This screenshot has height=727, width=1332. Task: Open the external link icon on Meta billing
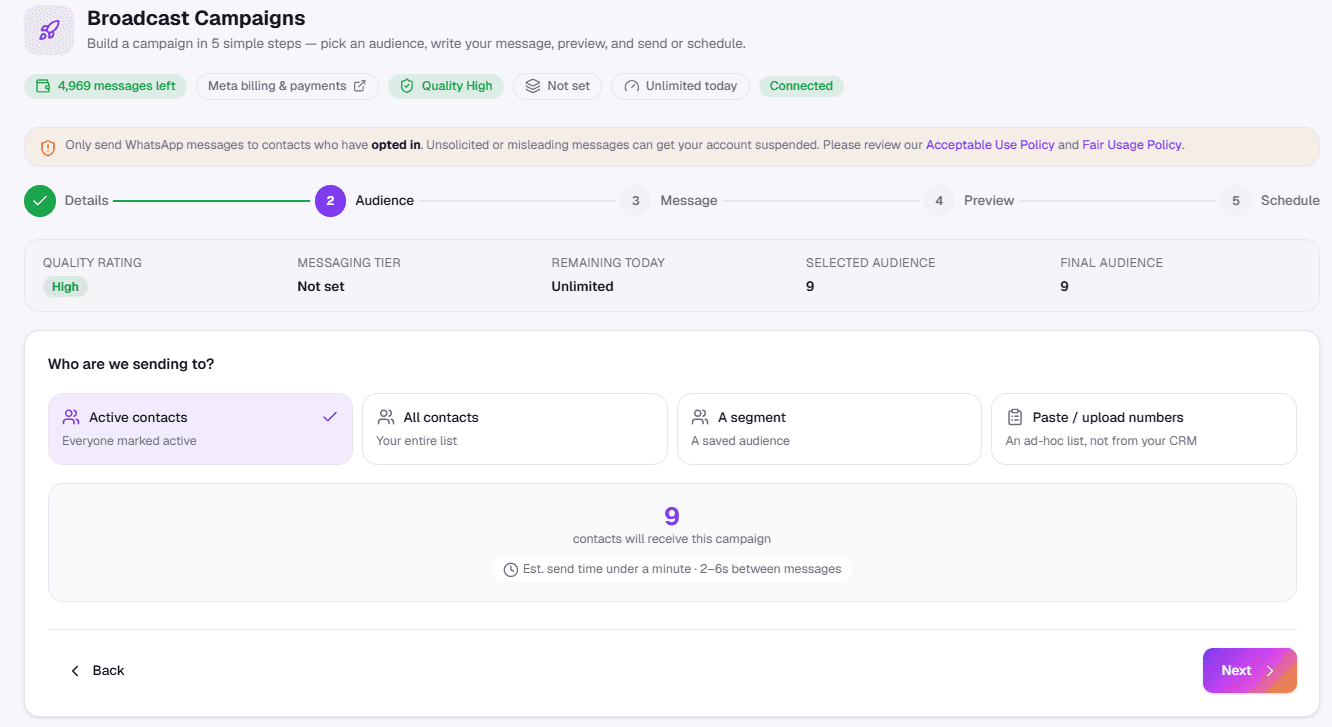pyautogui.click(x=360, y=86)
